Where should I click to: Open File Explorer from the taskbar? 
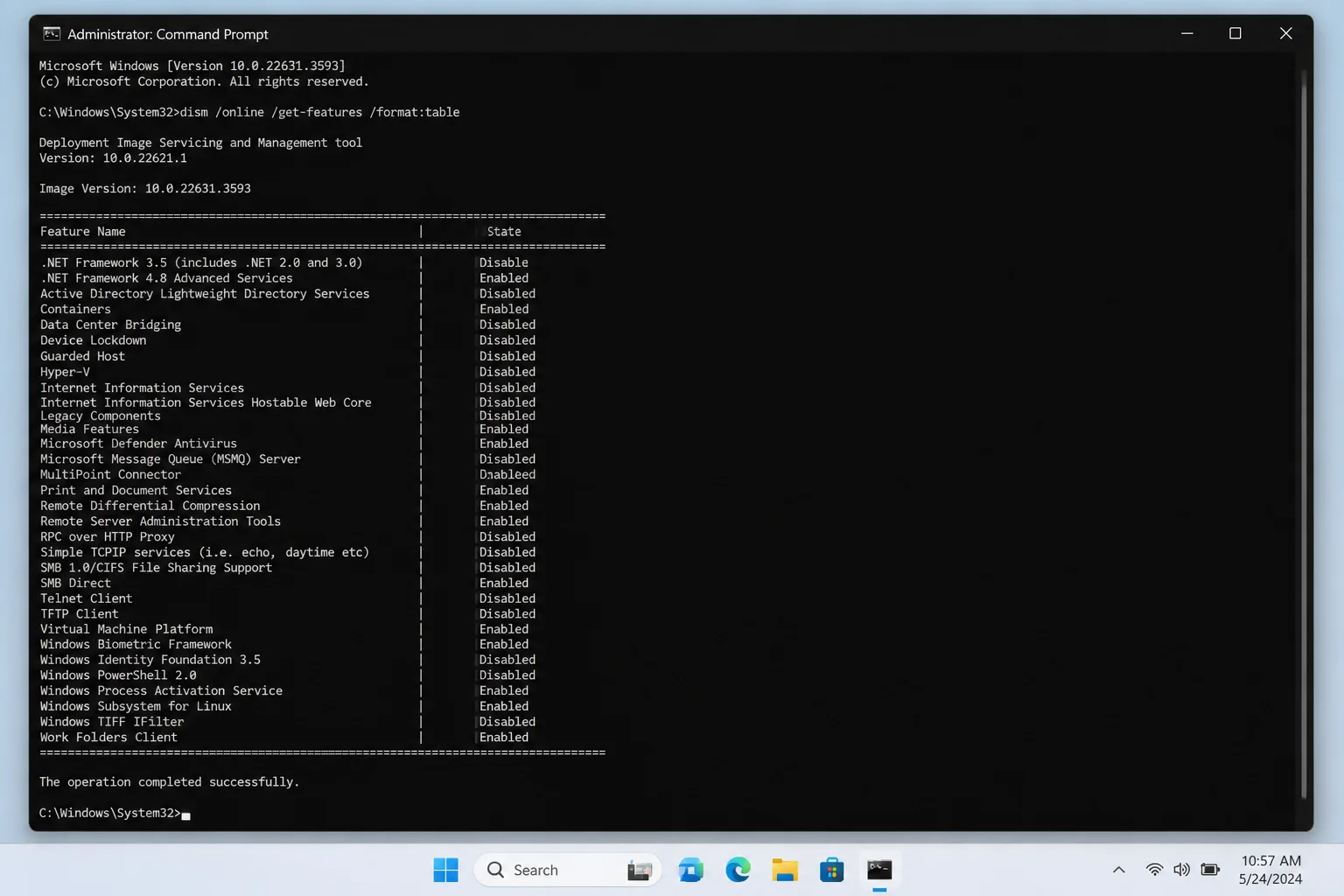(x=785, y=870)
